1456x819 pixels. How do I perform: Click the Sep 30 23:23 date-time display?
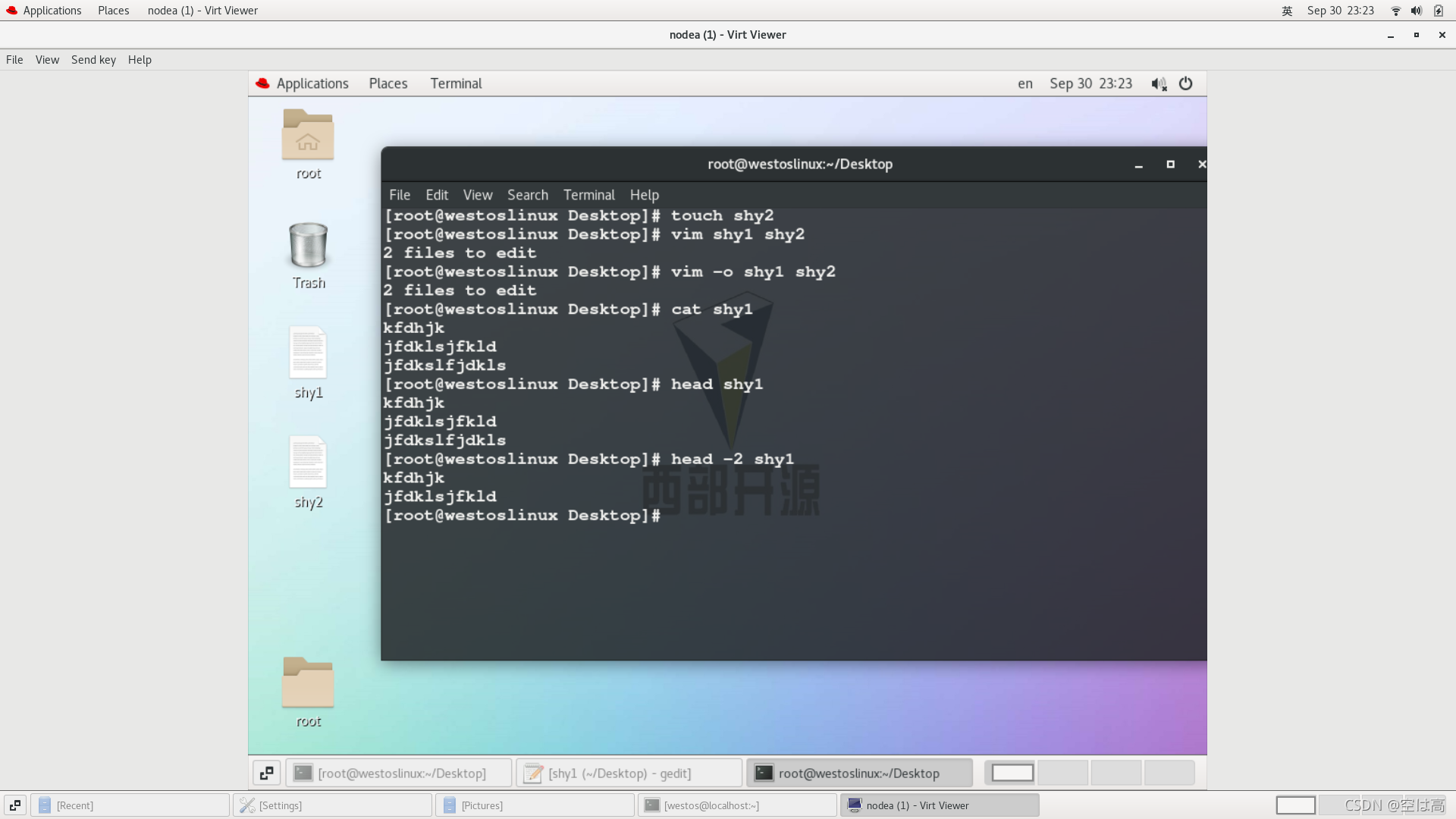1090,83
